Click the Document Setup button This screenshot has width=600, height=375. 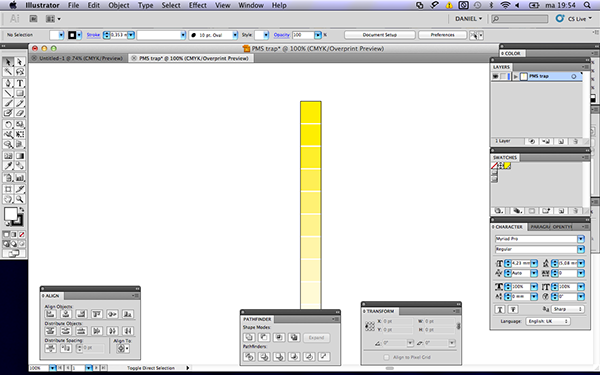pos(380,35)
